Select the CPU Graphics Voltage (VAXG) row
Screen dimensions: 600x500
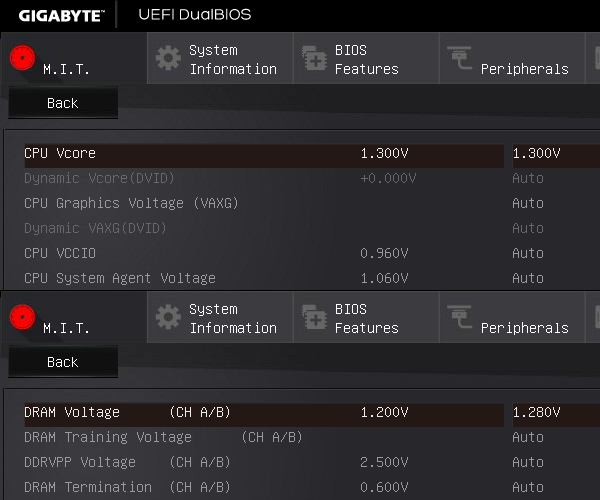(264, 203)
